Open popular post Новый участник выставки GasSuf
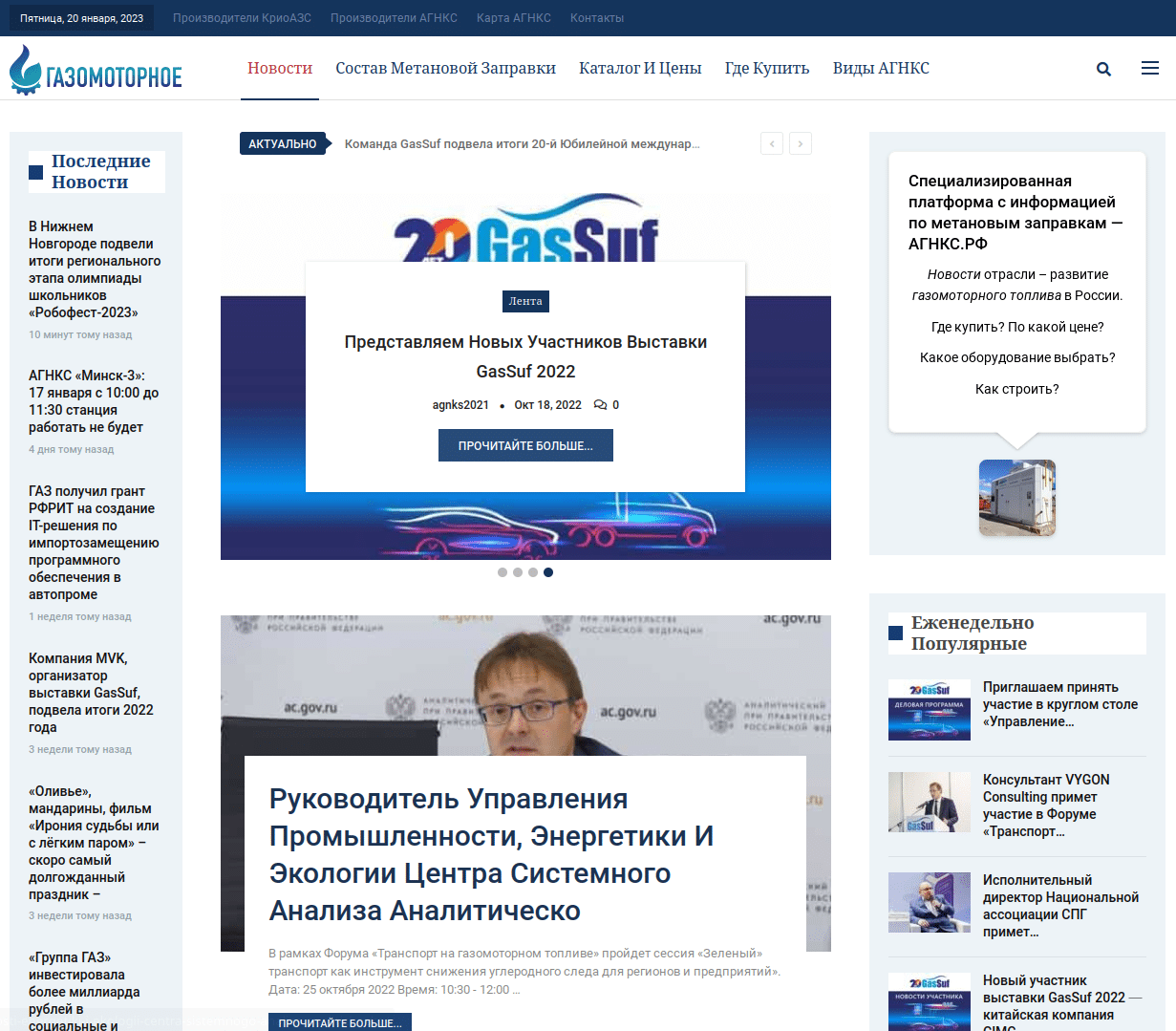The width and height of the screenshot is (1176, 1031). (1062, 1001)
